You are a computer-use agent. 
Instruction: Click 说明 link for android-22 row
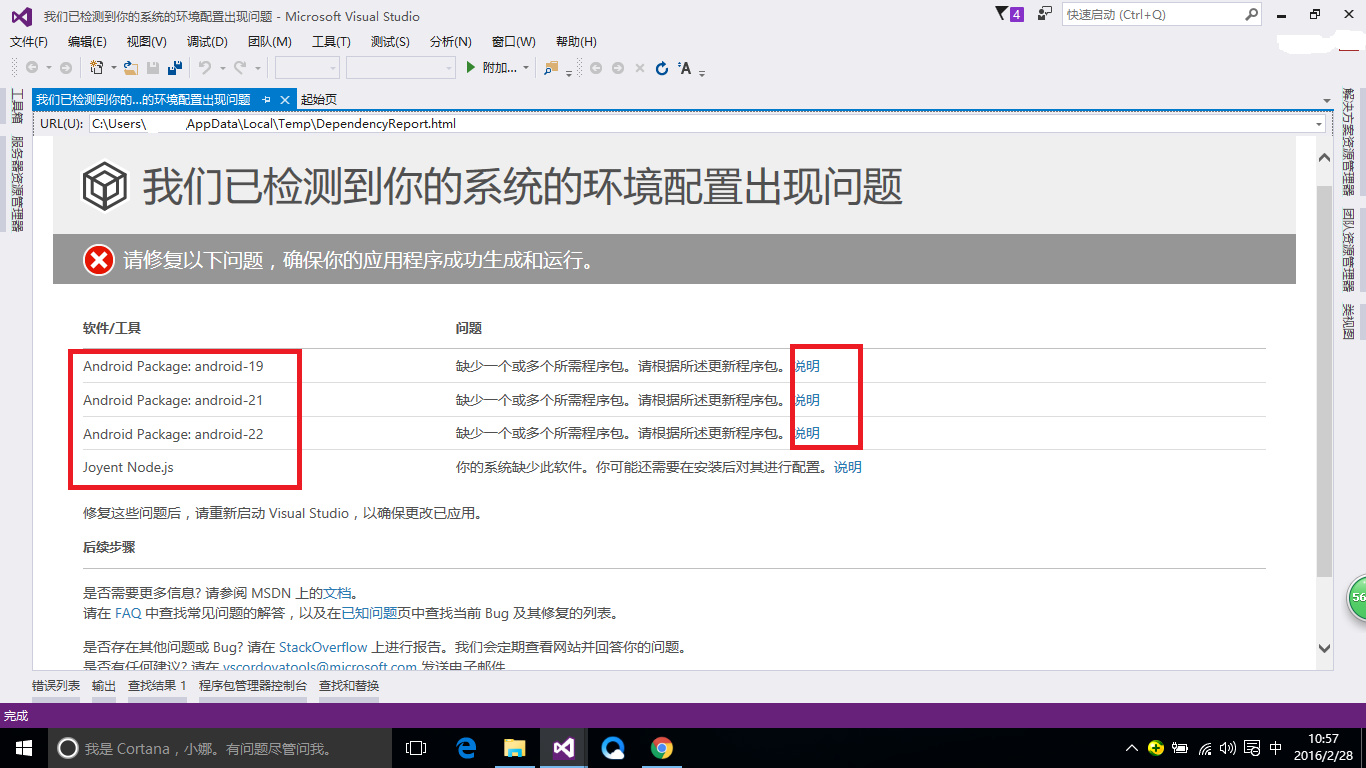click(806, 433)
